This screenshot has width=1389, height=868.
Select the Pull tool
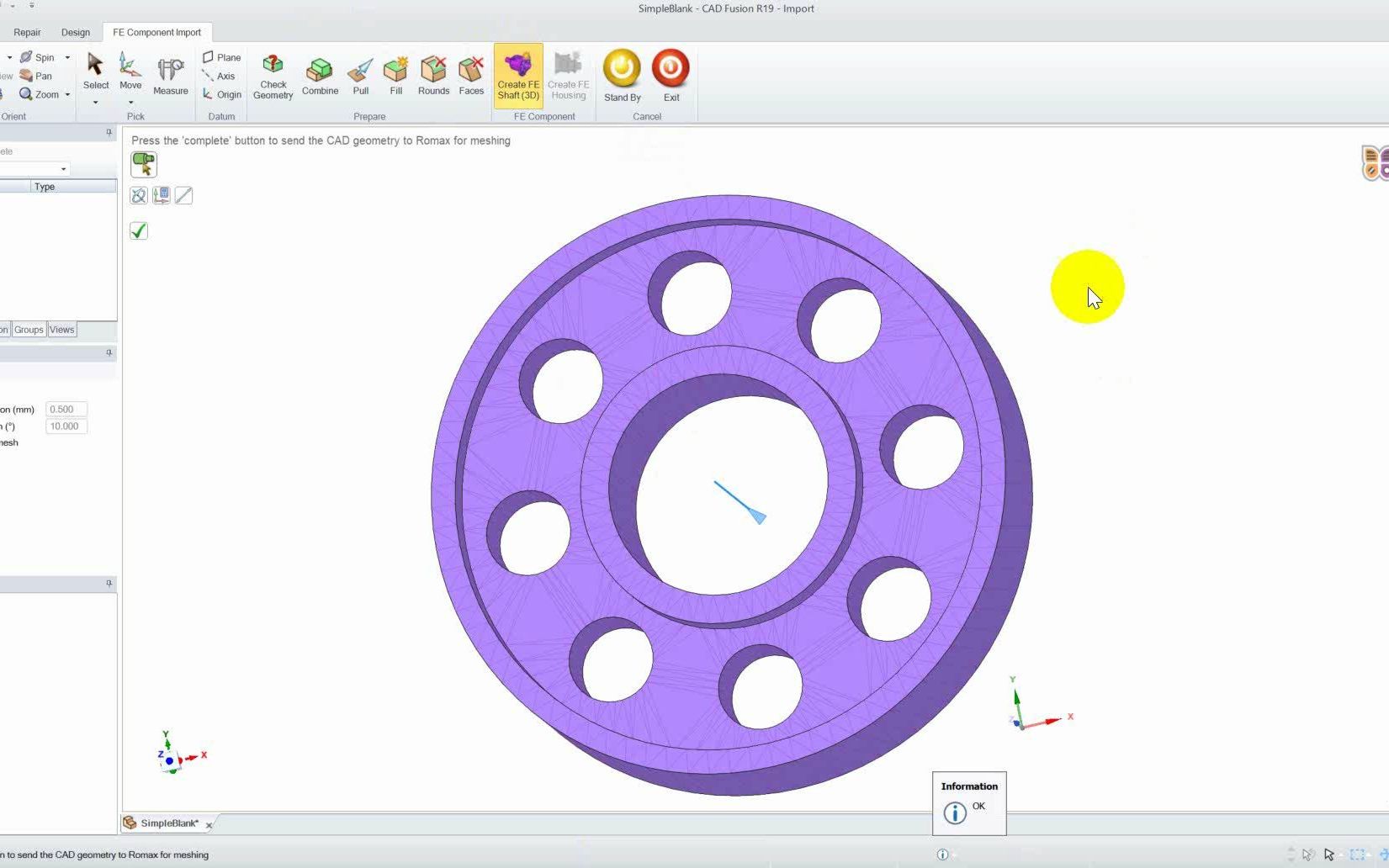point(361,77)
